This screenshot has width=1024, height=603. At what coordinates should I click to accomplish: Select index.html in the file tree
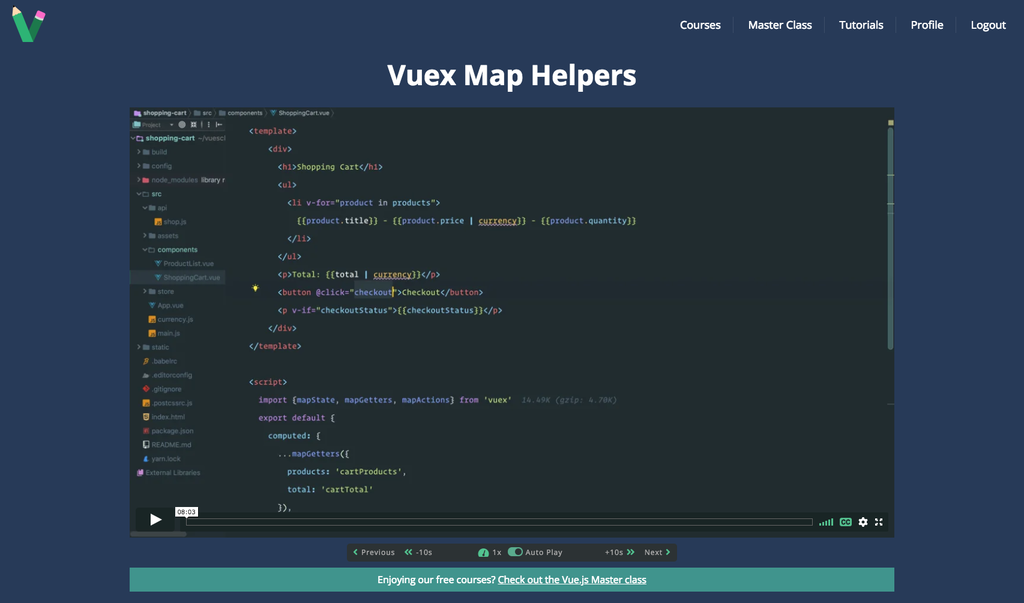tap(163, 417)
